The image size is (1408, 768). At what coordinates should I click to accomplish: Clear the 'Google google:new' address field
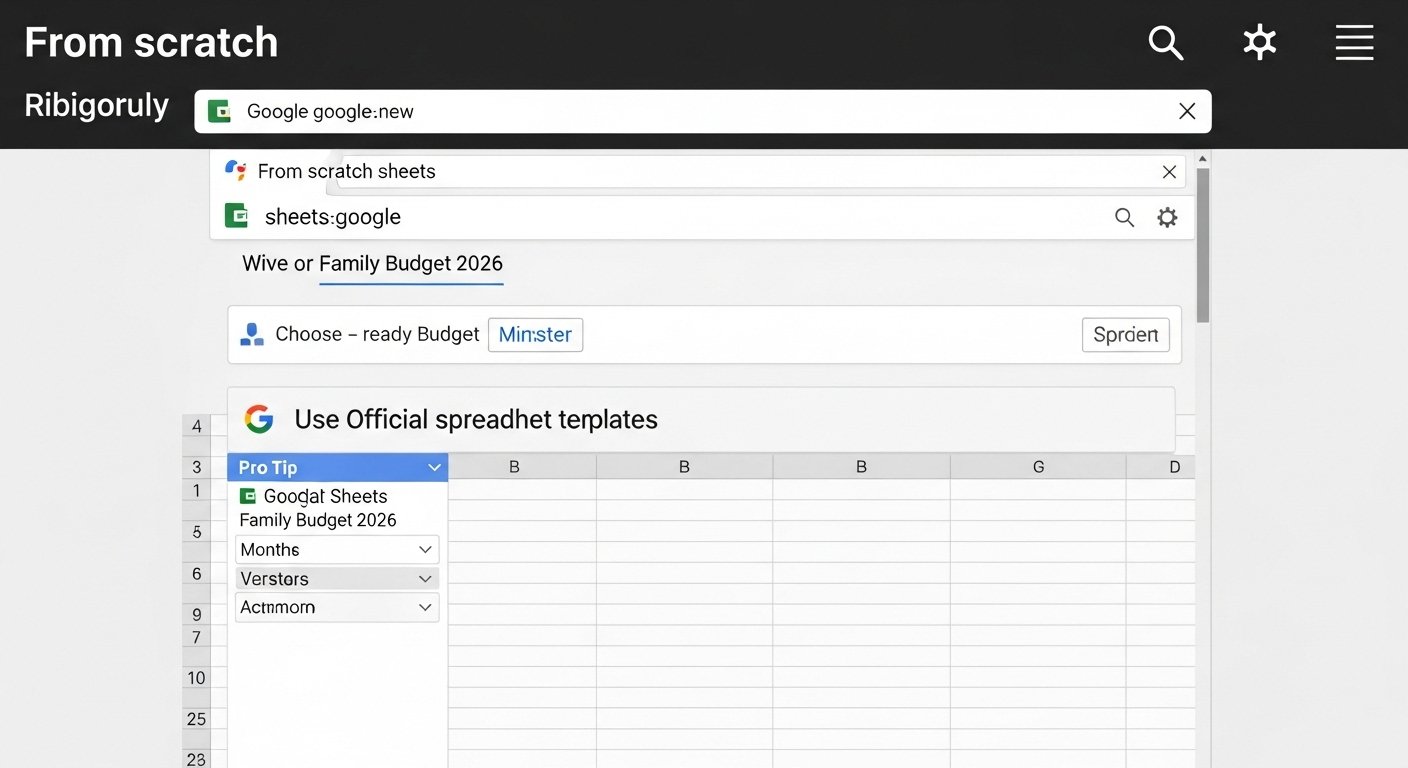[1187, 111]
